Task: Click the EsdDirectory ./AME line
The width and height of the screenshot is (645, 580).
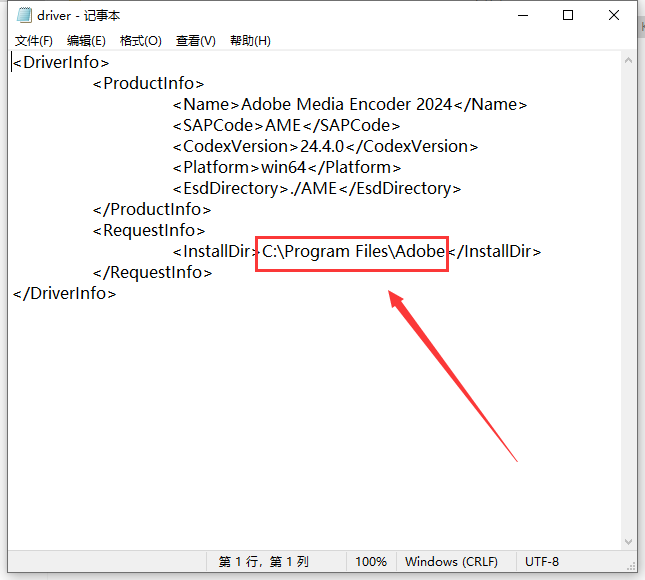Action: pos(317,188)
